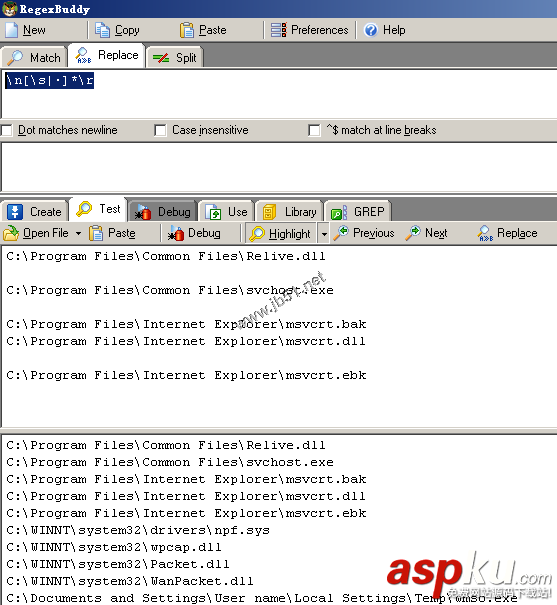
Task: Click test line Internet Explorer\msvcrt.ebk
Action: pyautogui.click(x=186, y=375)
